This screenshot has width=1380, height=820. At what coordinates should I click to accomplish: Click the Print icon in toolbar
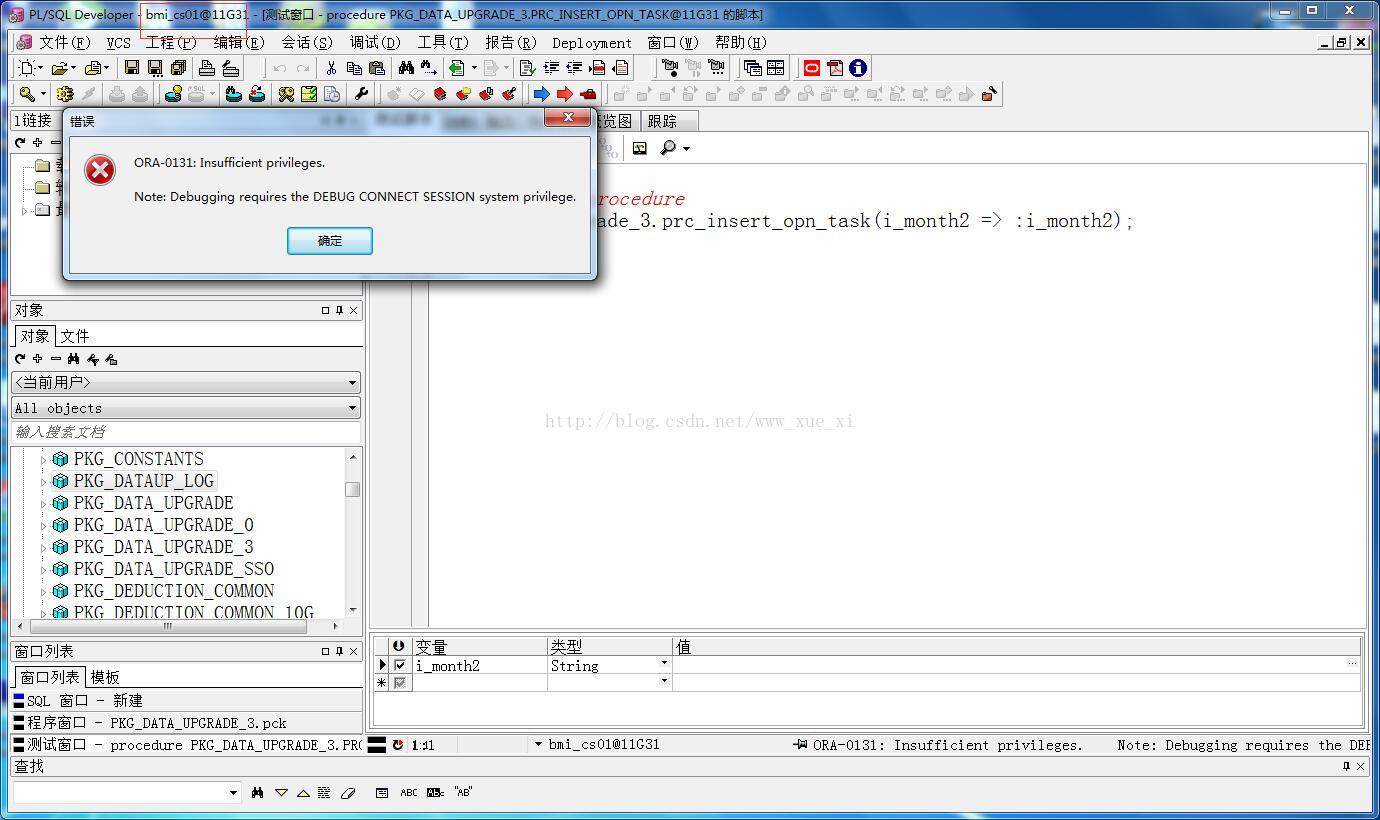[206, 68]
